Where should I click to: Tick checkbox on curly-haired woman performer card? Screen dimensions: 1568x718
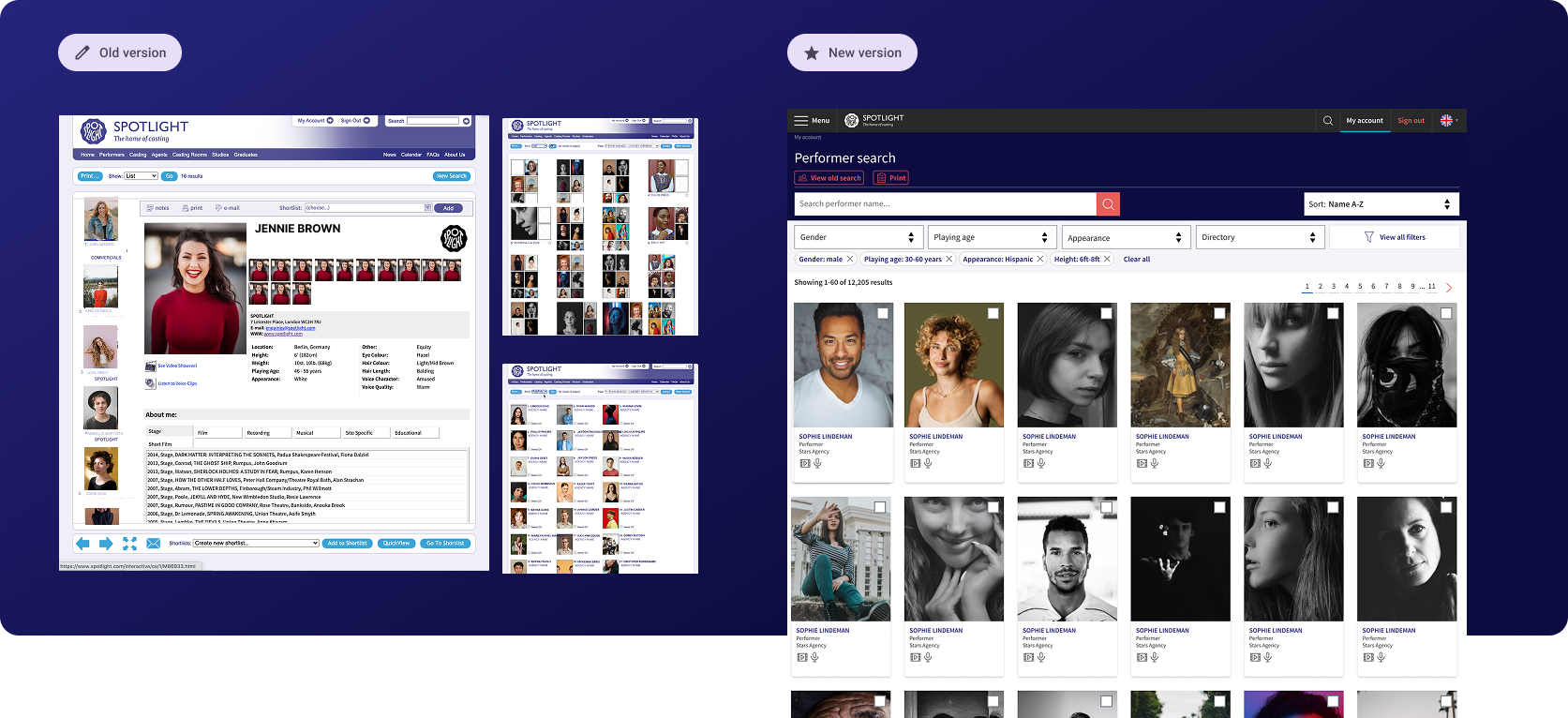993,313
